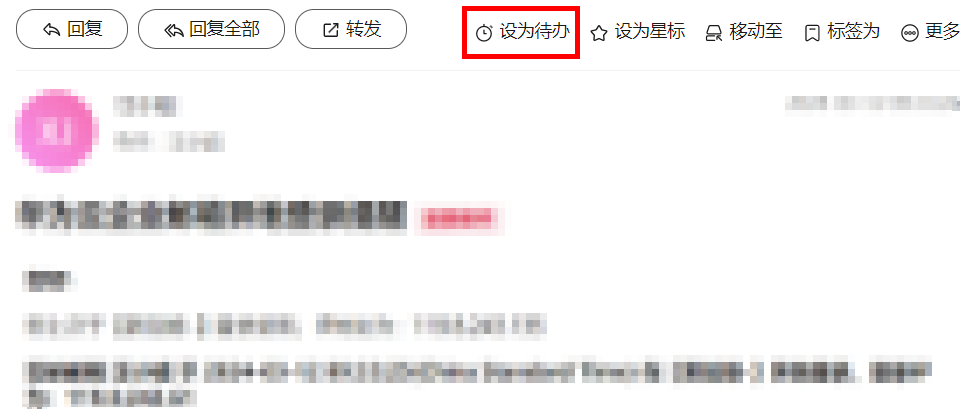973x411 pixels.
Task: Toggle 设为星标 for this email
Action: click(x=637, y=32)
